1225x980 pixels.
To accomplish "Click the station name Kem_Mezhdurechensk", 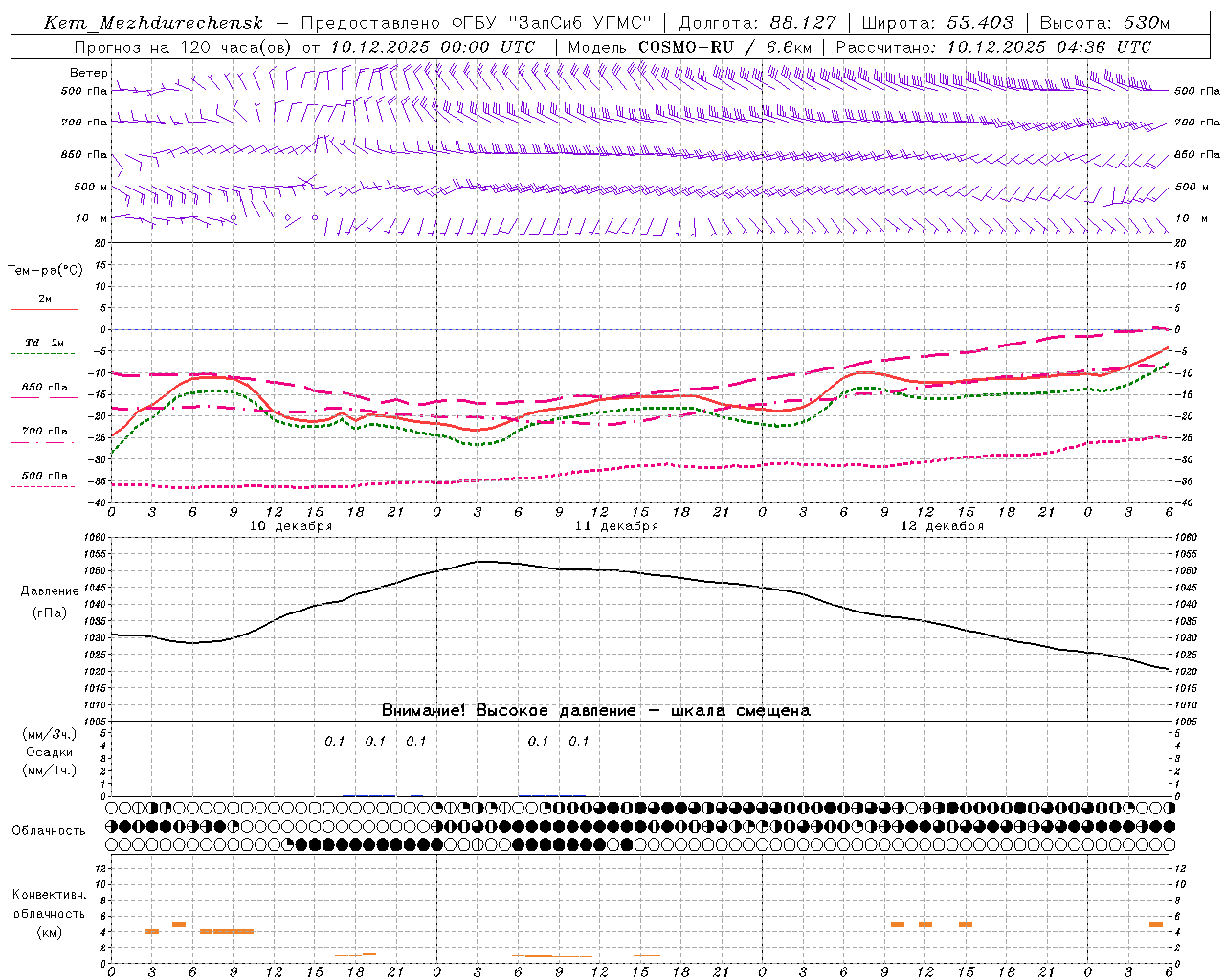I will pos(153,23).
